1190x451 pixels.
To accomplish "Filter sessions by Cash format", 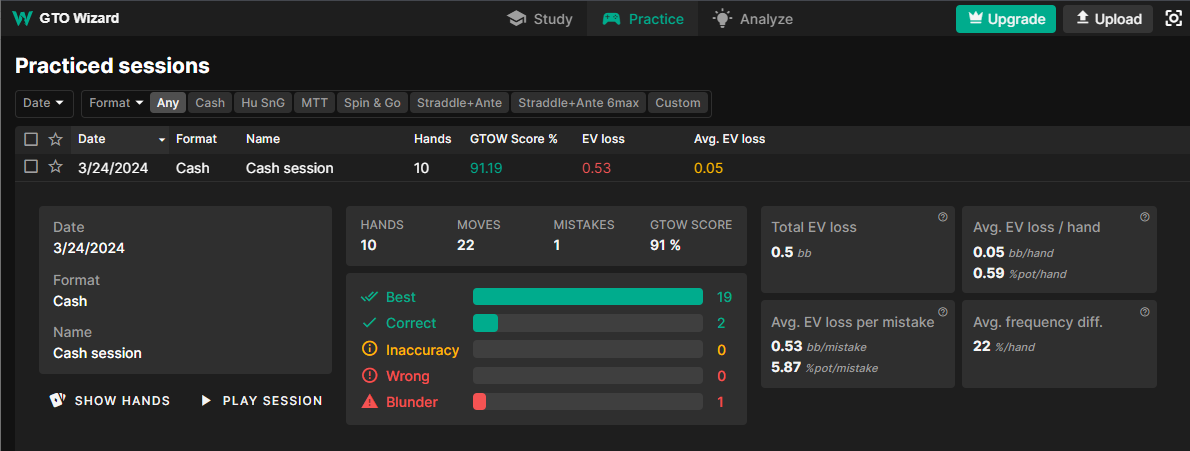I will 210,102.
